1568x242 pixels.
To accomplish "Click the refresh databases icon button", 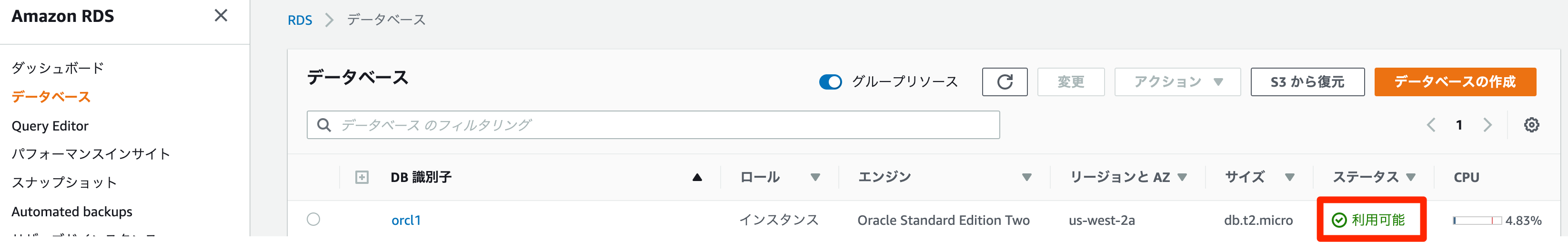I will click(1005, 82).
